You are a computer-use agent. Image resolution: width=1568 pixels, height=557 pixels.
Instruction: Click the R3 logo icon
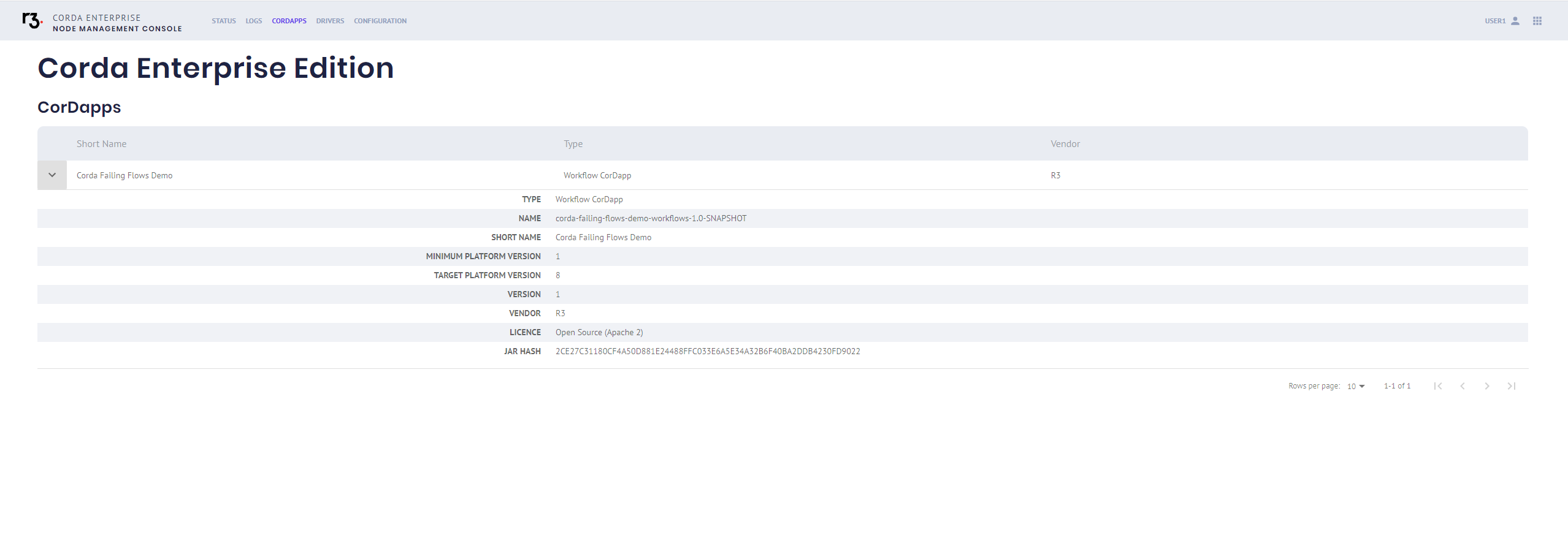tap(33, 21)
